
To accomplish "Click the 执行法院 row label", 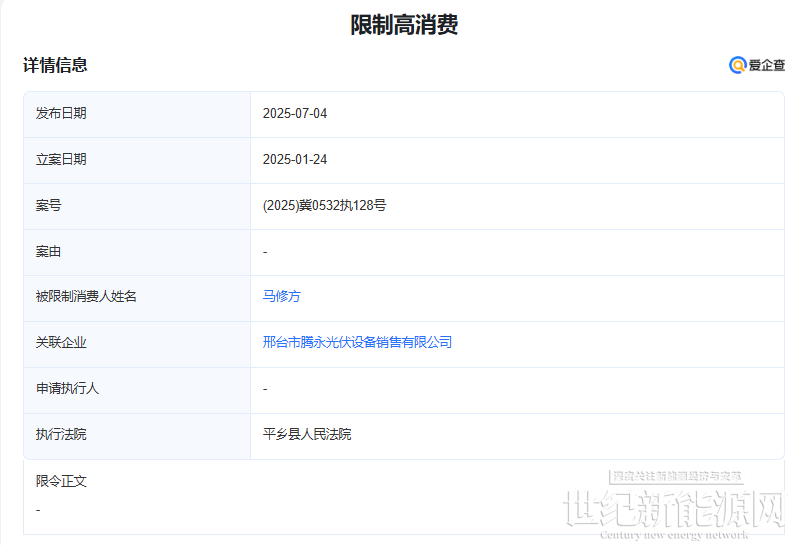I will pyautogui.click(x=61, y=434).
